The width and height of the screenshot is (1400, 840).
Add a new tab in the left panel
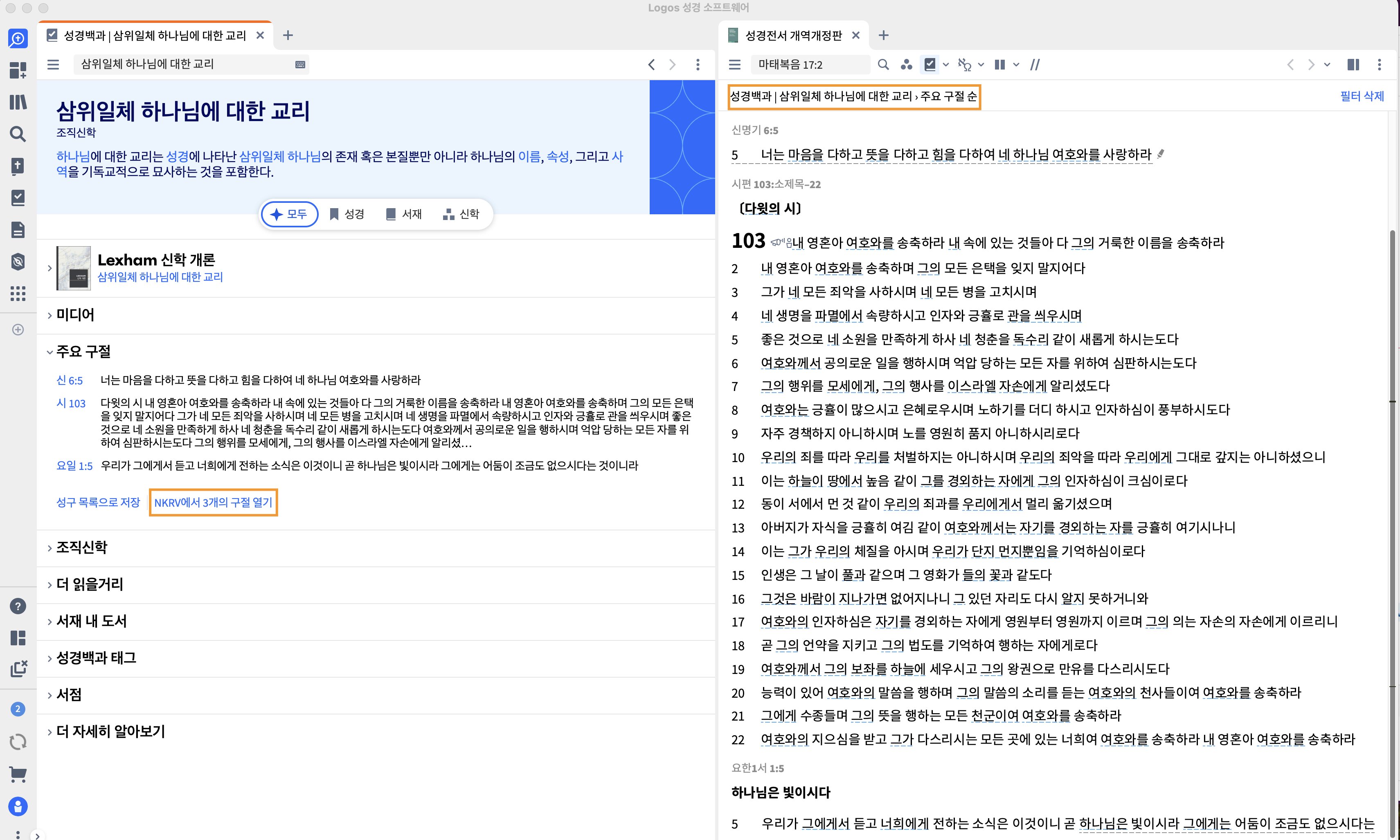288,36
